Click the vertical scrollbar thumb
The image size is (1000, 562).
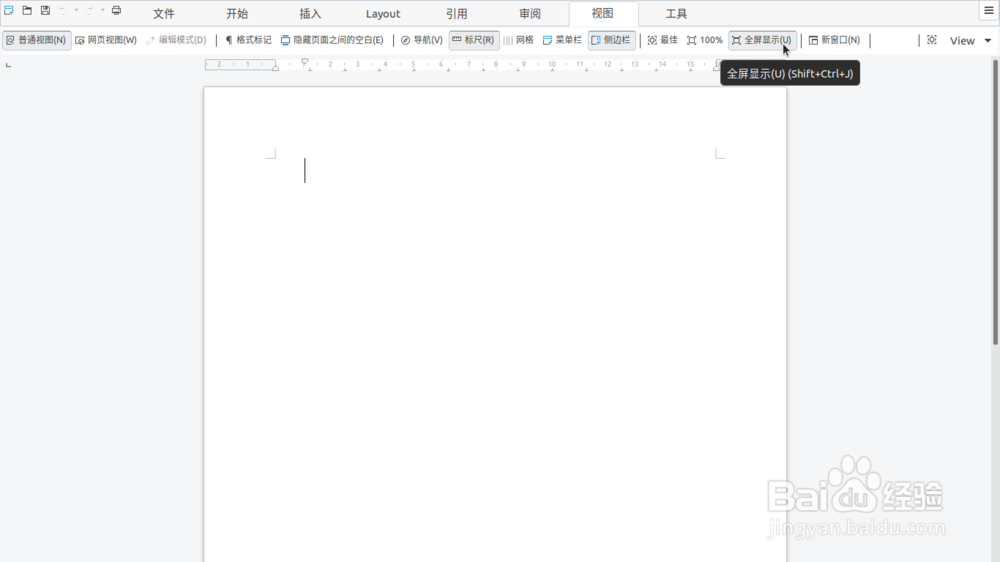click(995, 202)
